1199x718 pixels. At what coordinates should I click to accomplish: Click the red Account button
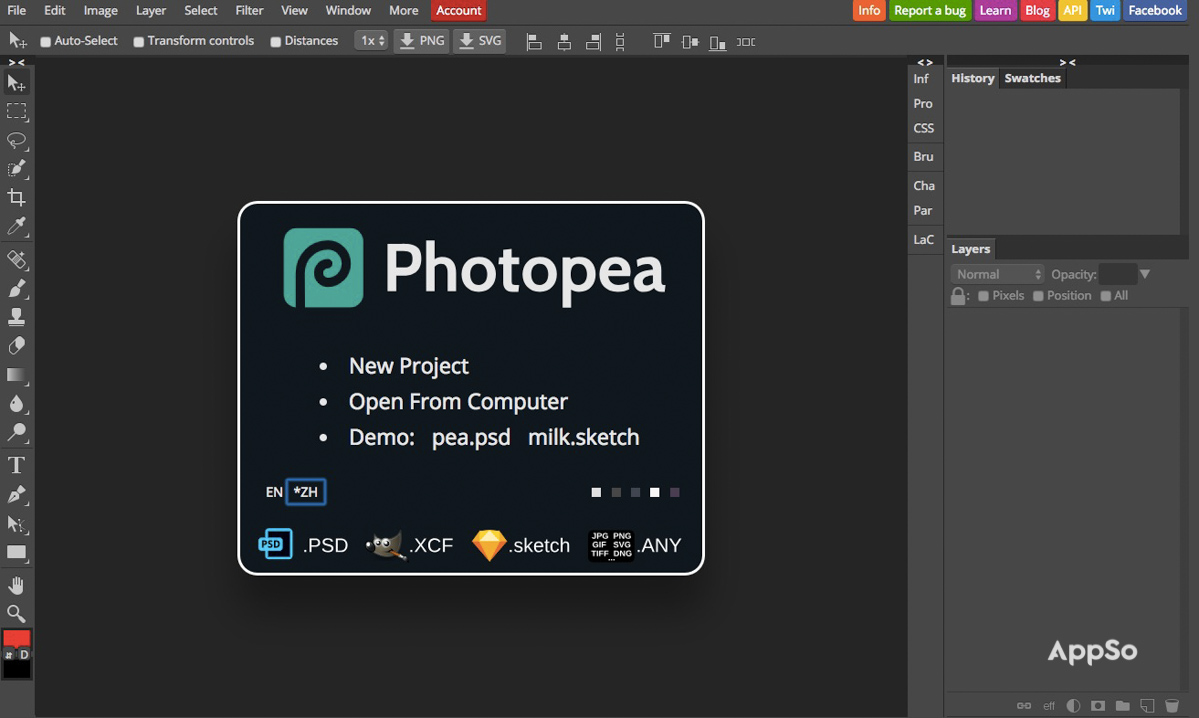point(459,10)
